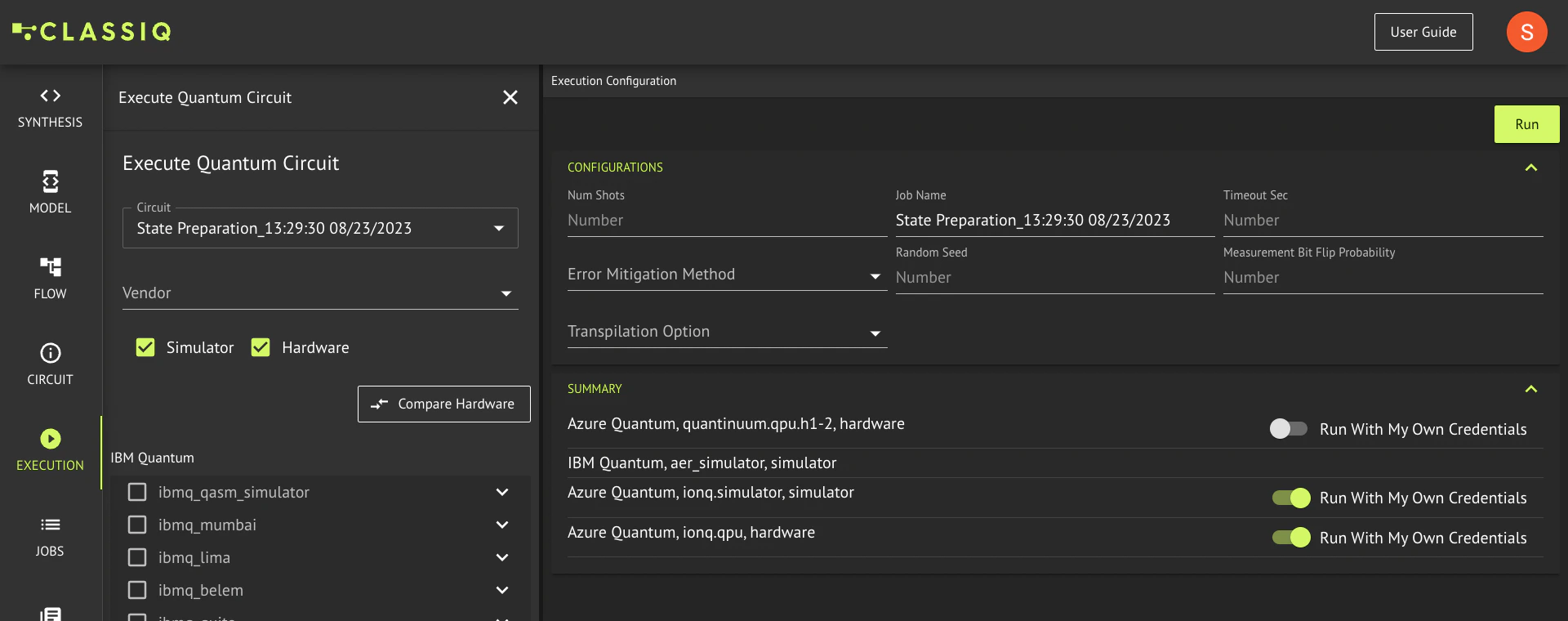Viewport: 1568px width, 621px height.
Task: Select the Execution Configuration tab
Action: tap(613, 81)
